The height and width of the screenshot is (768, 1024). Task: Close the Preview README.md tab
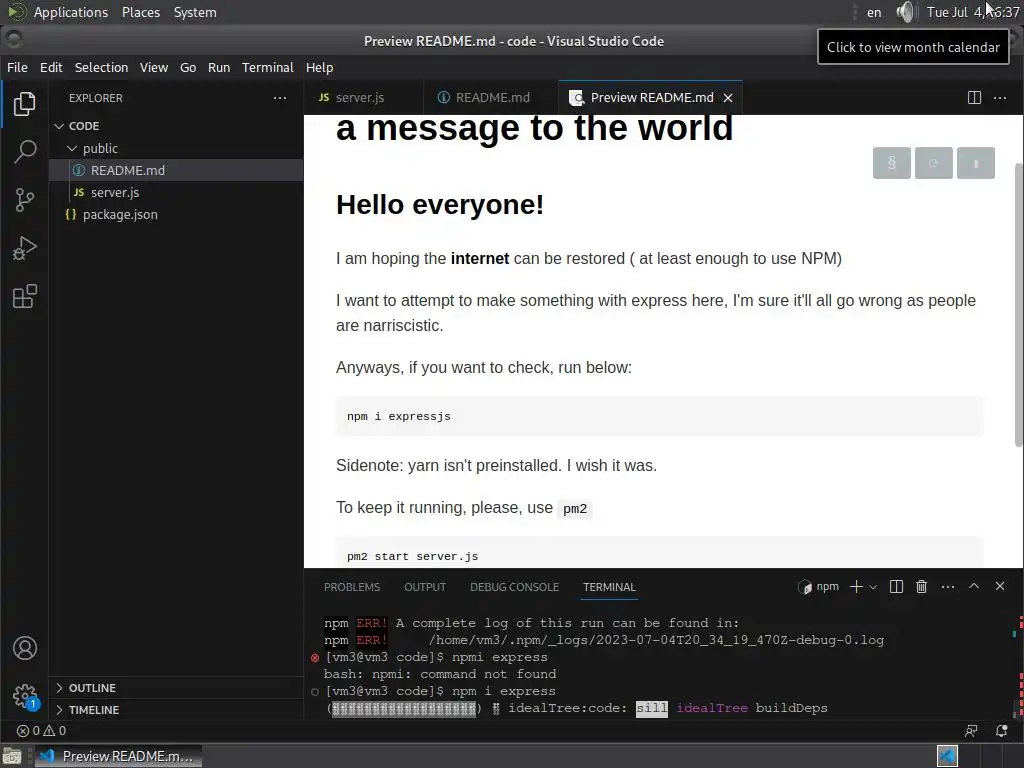(x=728, y=98)
